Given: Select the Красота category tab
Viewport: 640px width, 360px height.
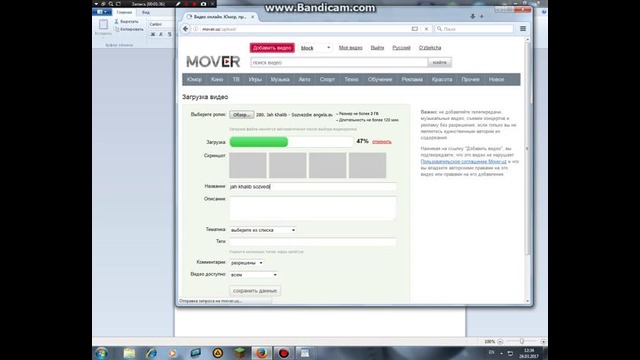Looking at the screenshot, I should click(x=442, y=80).
